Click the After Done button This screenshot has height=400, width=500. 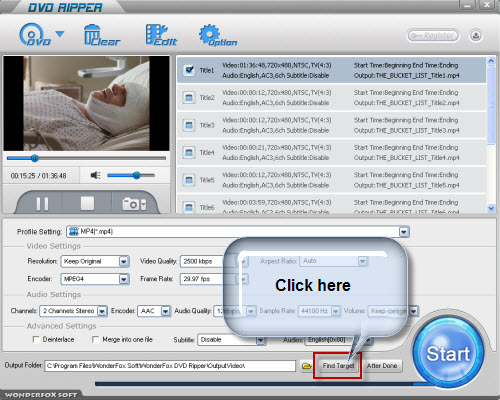click(382, 366)
